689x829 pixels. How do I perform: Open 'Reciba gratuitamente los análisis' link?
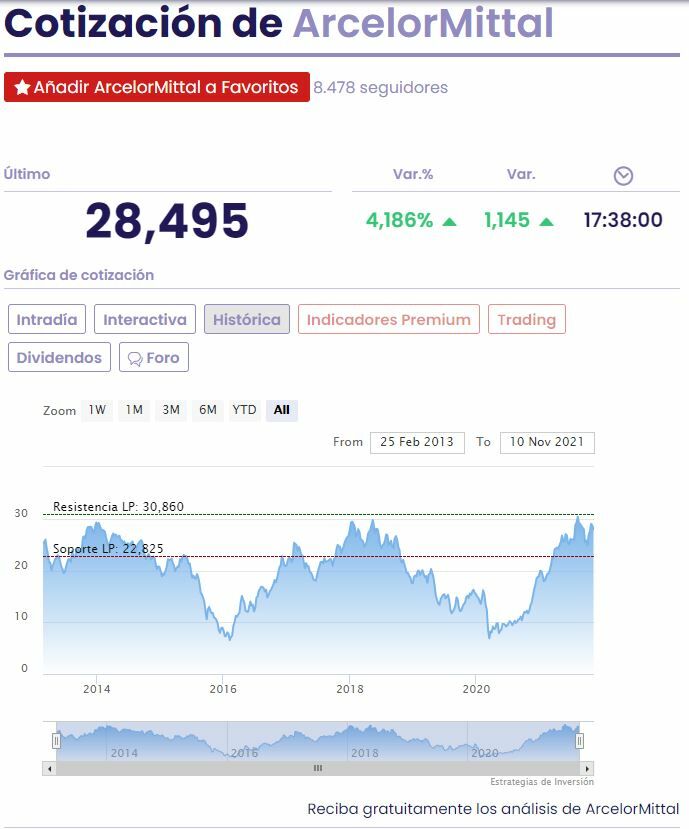coord(493,809)
